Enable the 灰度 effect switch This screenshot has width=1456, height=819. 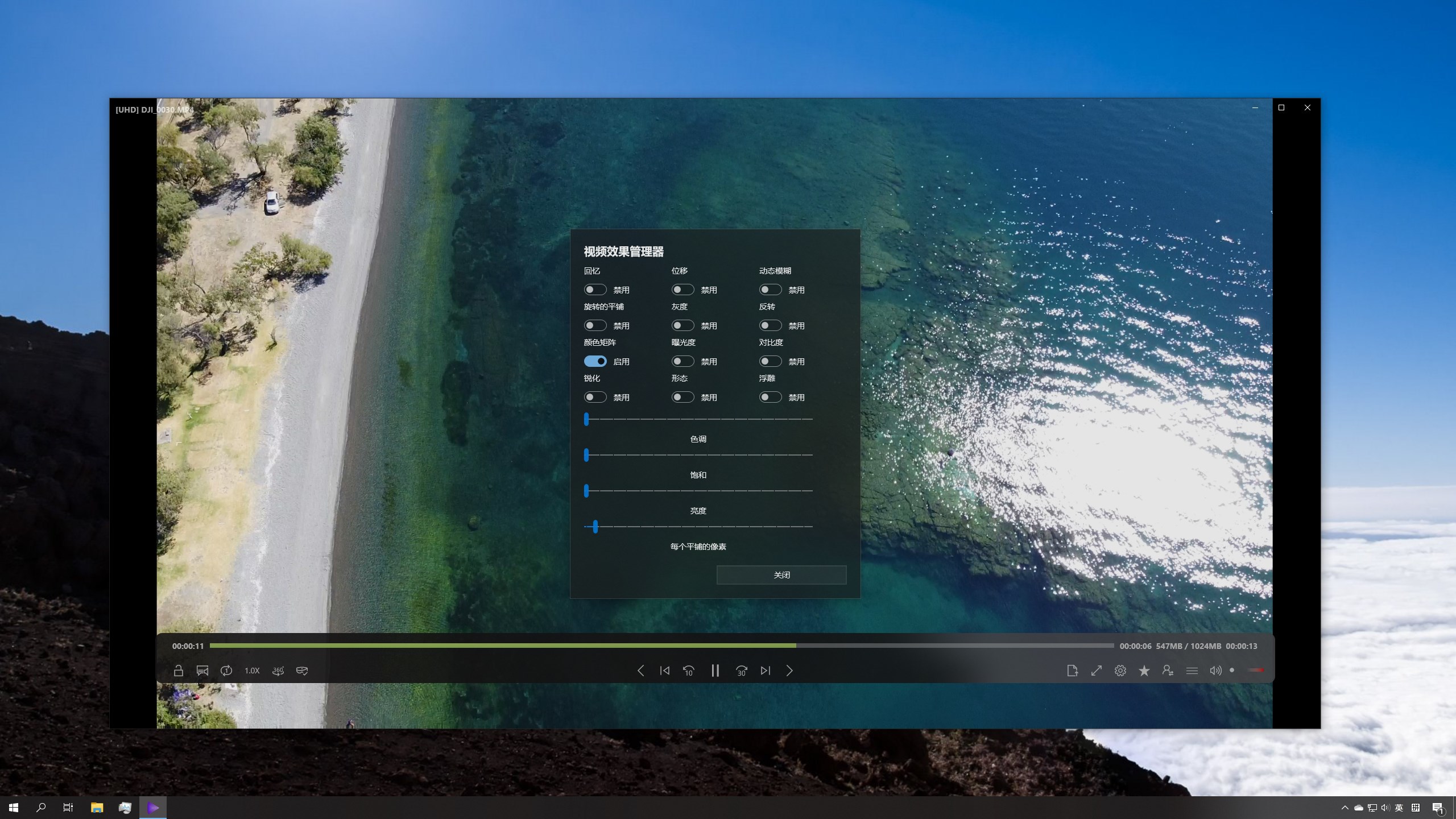point(684,325)
